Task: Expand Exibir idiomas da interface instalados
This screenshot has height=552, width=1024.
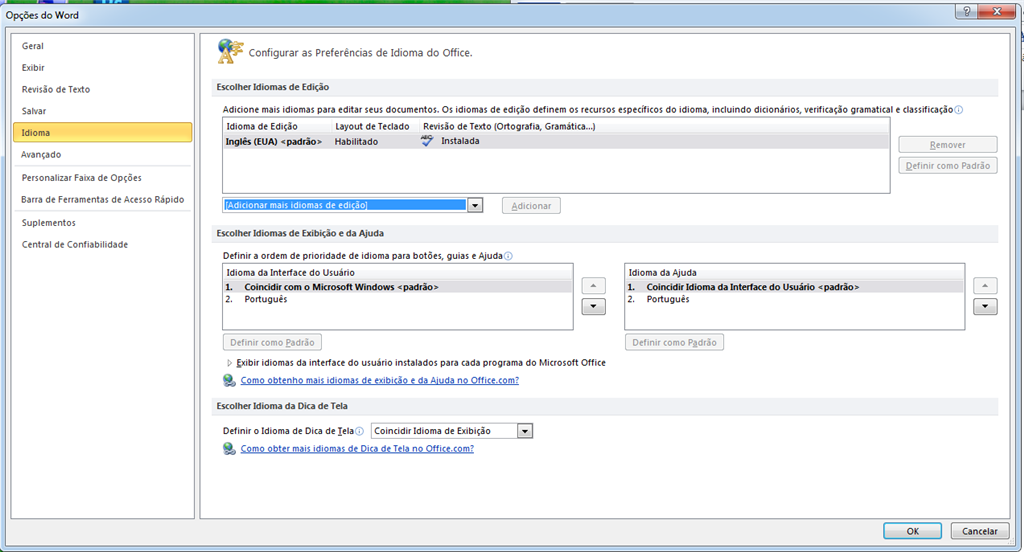Action: [229, 363]
